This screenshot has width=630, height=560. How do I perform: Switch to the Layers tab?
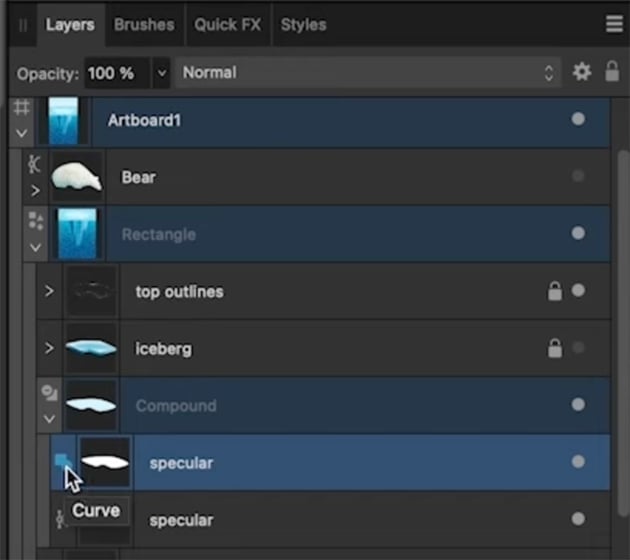coord(70,25)
